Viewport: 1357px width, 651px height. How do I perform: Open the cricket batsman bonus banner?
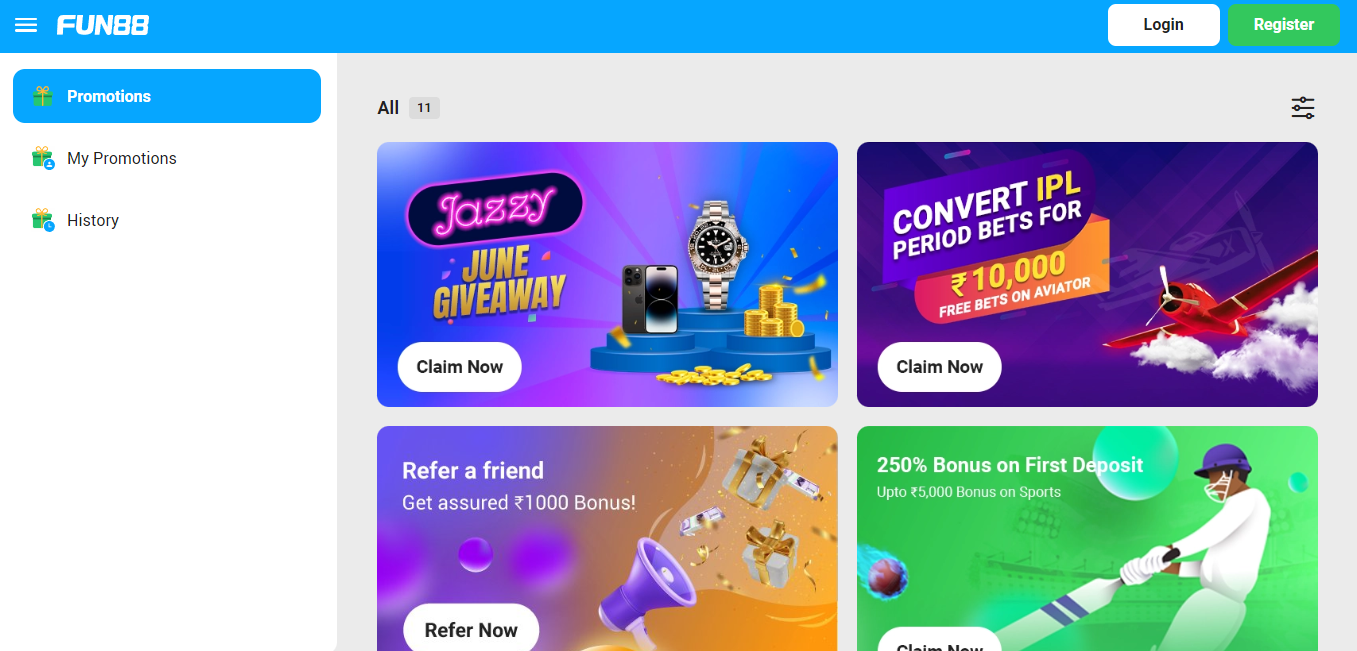tap(1087, 539)
